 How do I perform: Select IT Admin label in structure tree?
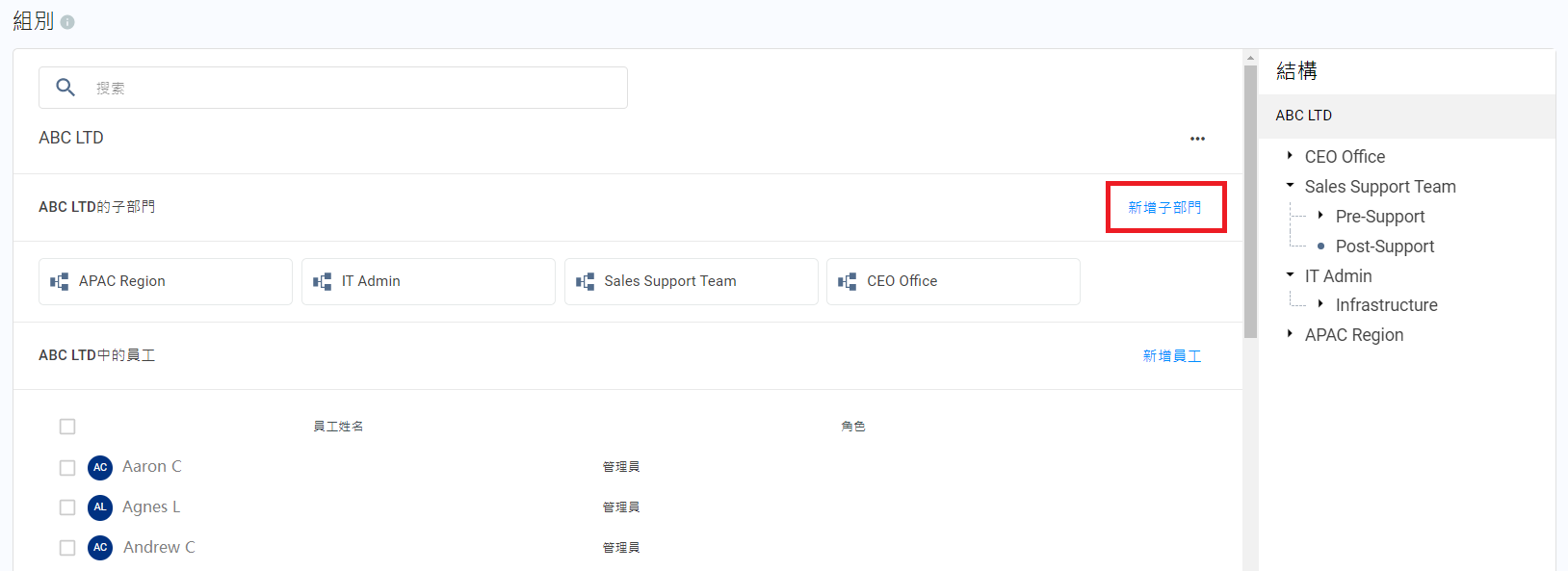tap(1338, 276)
